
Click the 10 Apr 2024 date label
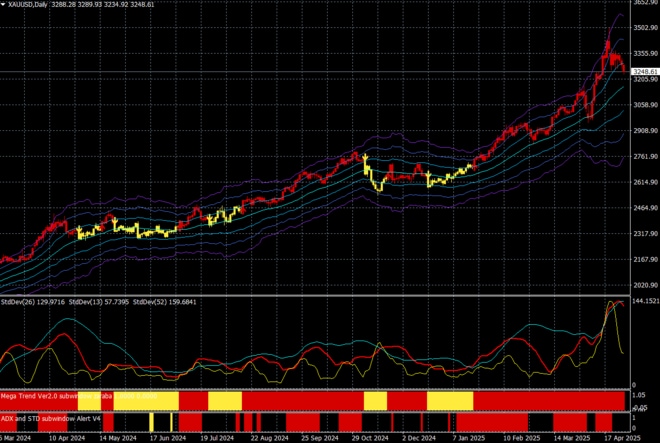[67, 438]
